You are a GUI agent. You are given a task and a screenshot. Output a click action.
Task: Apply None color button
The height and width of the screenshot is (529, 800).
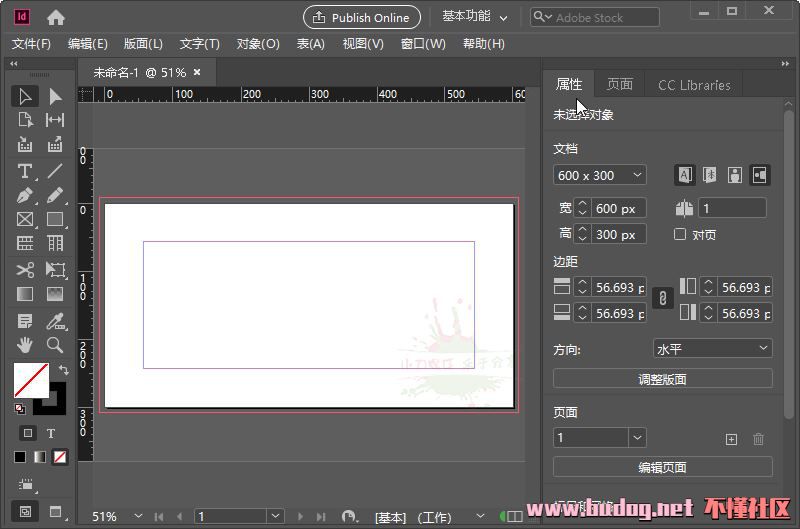60,457
